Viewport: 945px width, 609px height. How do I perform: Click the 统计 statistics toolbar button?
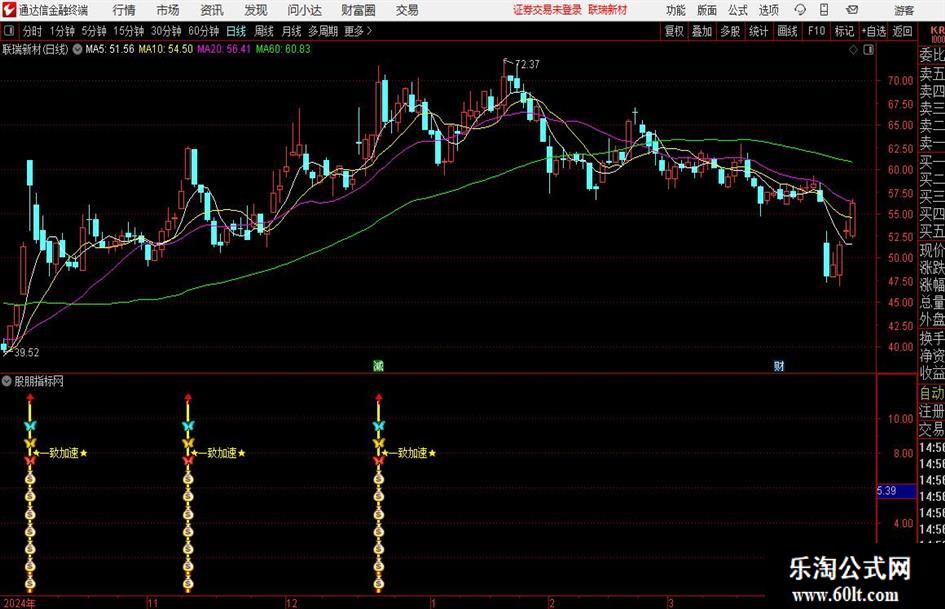[x=758, y=31]
